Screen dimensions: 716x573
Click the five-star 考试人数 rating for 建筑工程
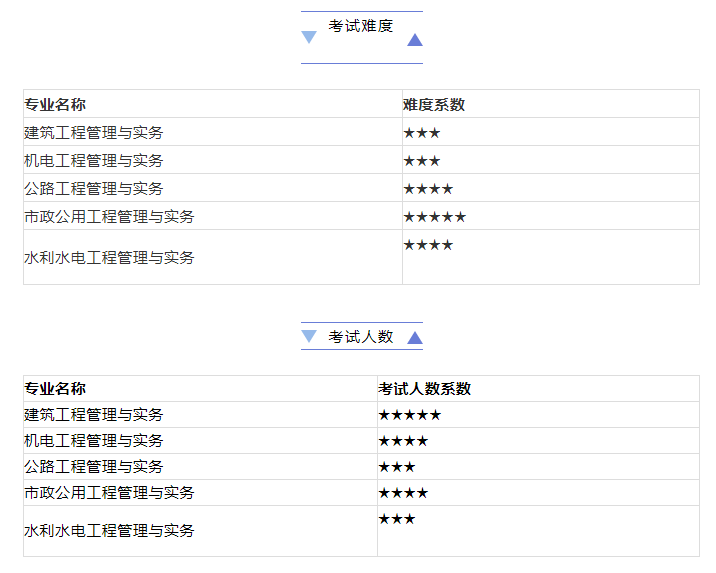pos(410,415)
